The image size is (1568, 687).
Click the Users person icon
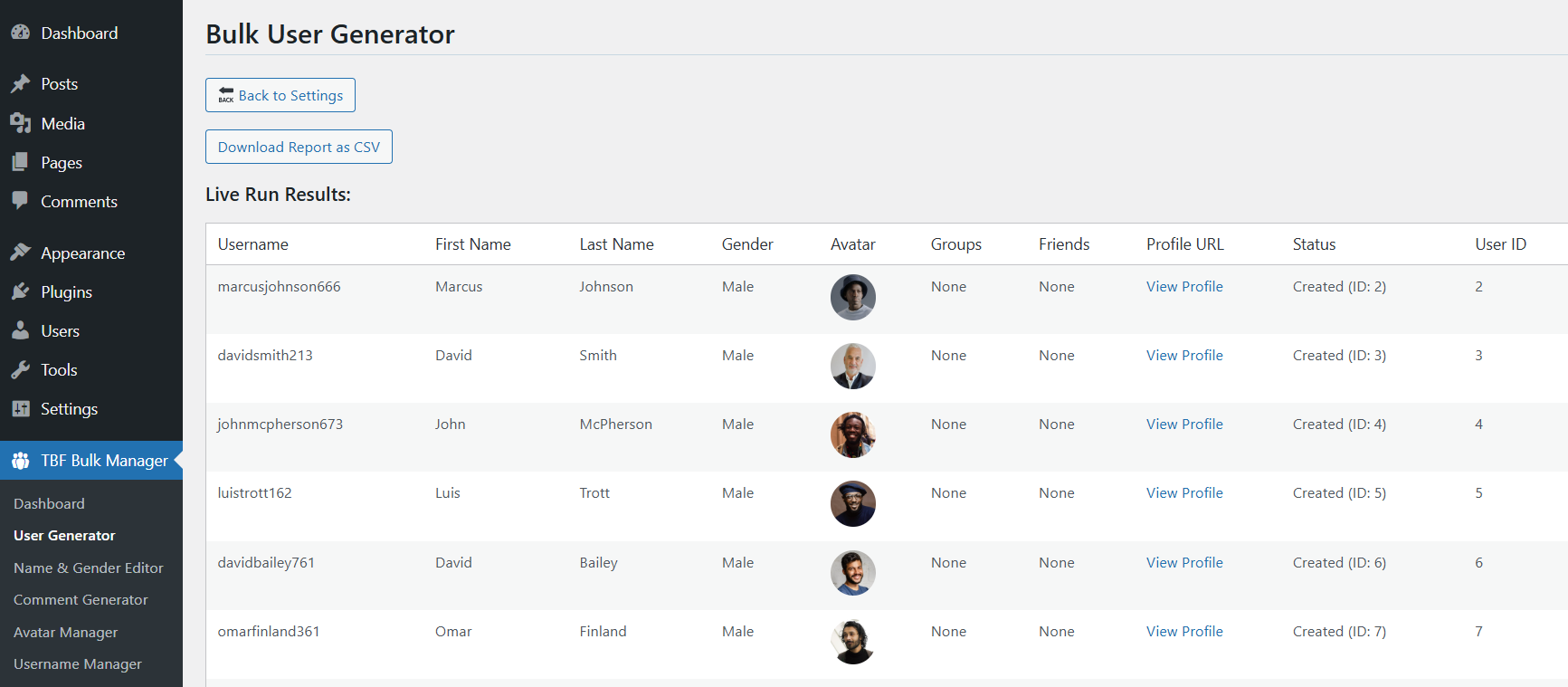pyautogui.click(x=20, y=330)
